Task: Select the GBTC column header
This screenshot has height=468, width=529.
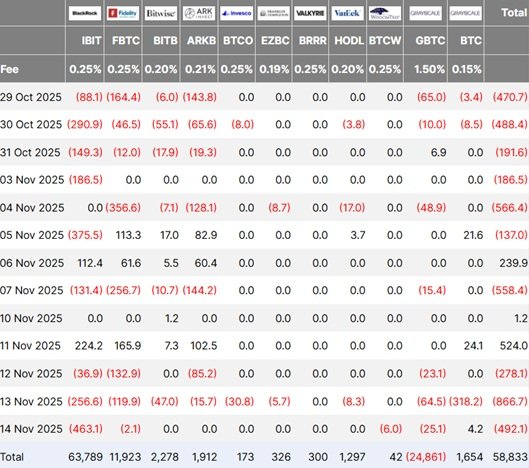Action: (x=430, y=40)
